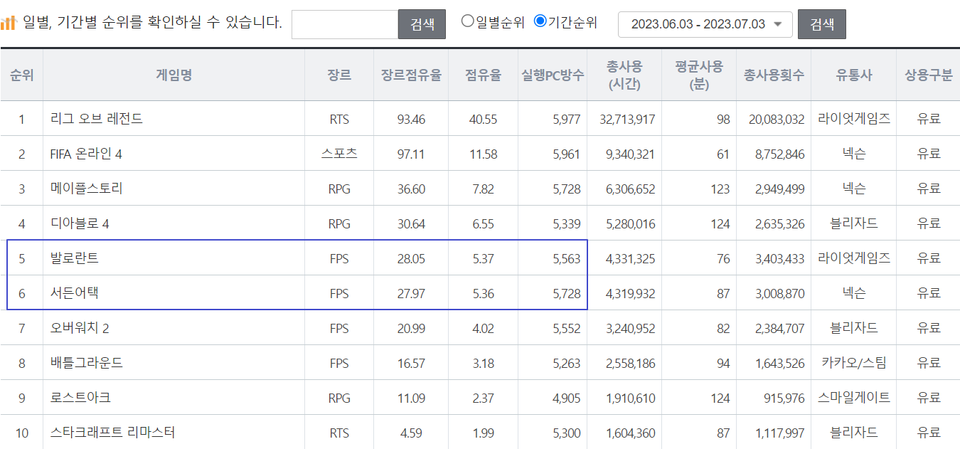Open the date range dropdown 2023.06.03 - 2023.07.03
Screen dimensions: 960x449
click(705, 25)
